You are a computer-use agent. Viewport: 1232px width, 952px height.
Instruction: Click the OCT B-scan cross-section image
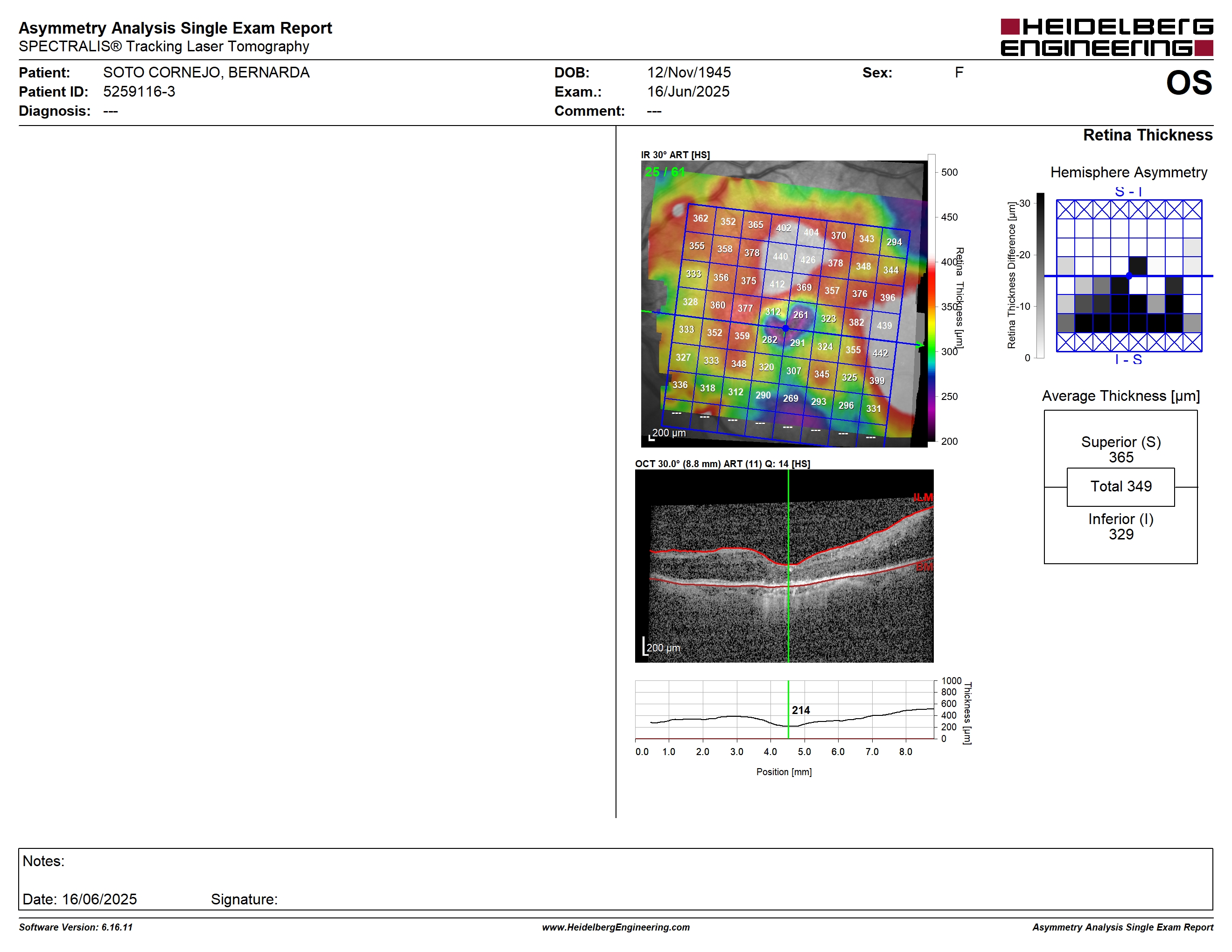(x=784, y=566)
